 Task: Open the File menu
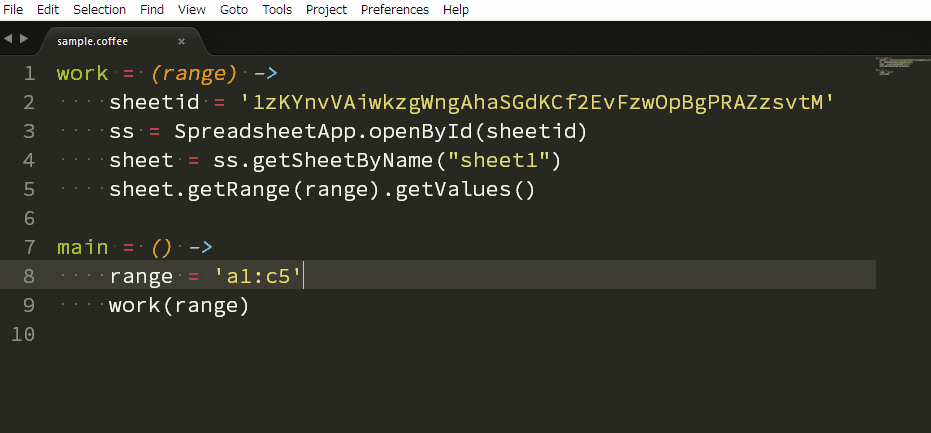pos(13,10)
